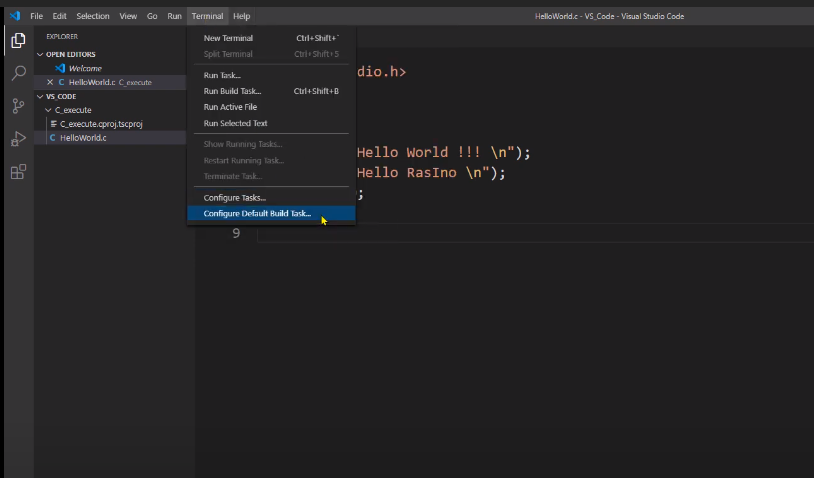
Task: Place cursor on empty editor line 9
Action: coord(535,234)
